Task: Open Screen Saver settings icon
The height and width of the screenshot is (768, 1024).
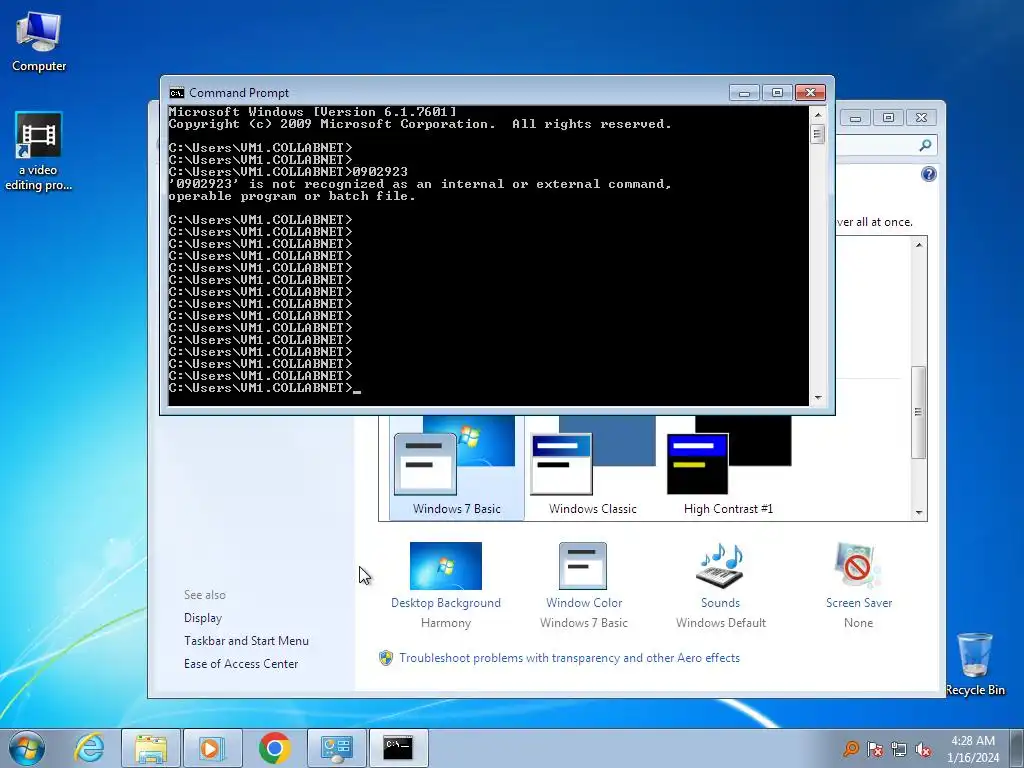Action: [857, 566]
